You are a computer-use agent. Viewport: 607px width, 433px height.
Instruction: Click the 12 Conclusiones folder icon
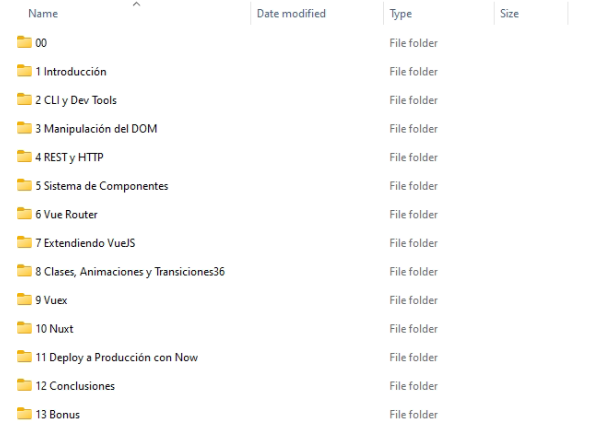pos(24,385)
